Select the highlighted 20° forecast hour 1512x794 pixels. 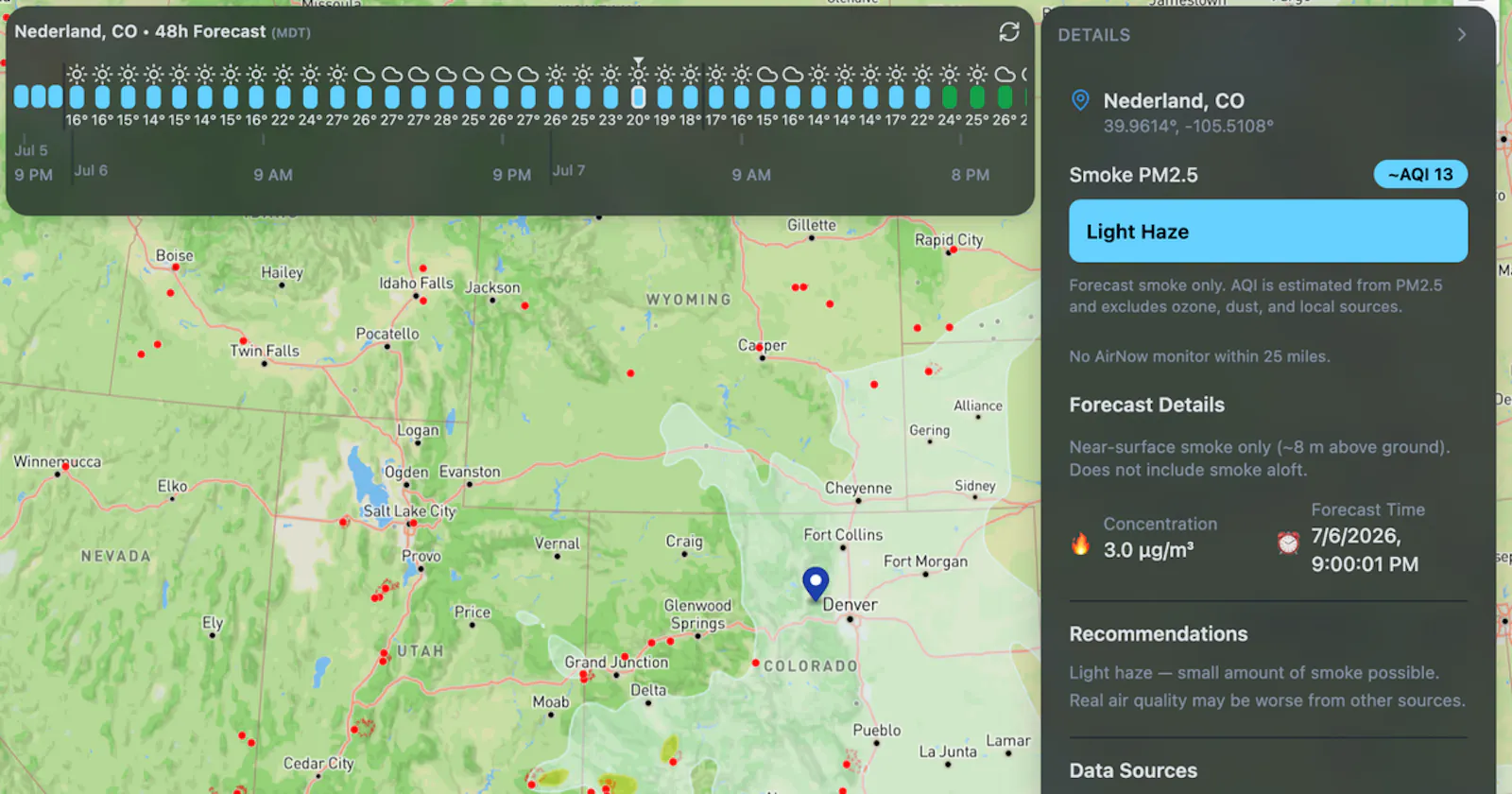tap(638, 96)
